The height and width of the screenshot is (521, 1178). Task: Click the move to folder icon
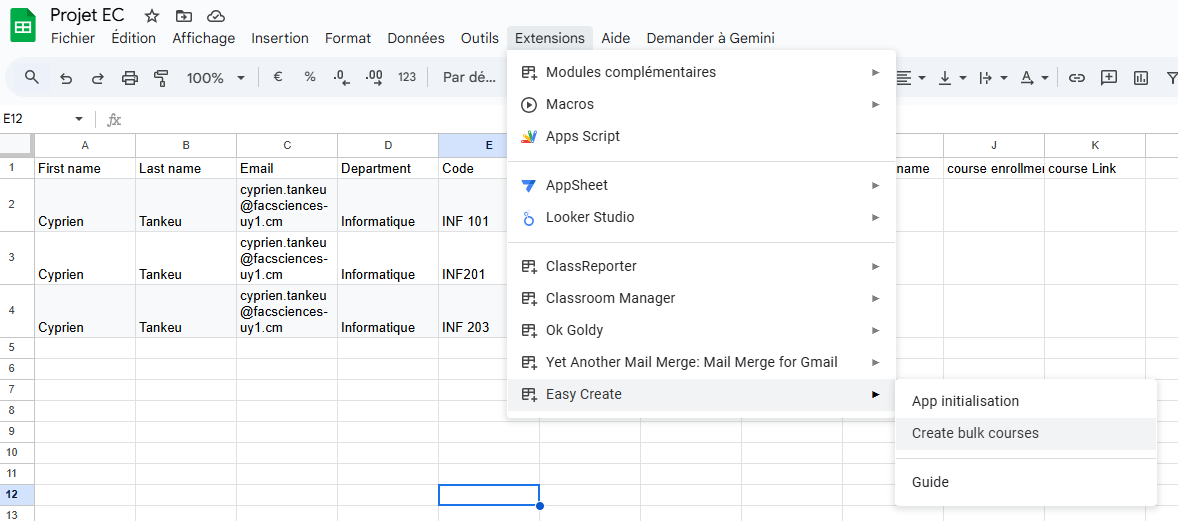(x=183, y=16)
